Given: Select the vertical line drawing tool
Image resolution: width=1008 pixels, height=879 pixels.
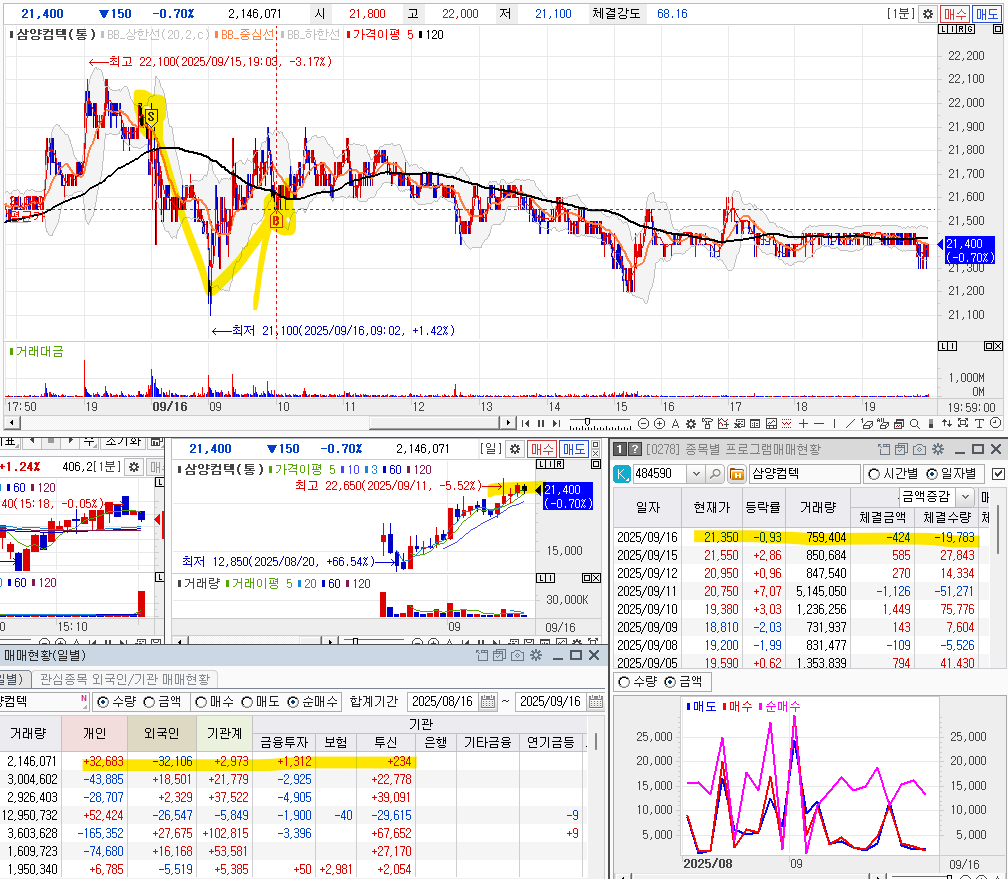Looking at the screenshot, I should click(834, 423).
